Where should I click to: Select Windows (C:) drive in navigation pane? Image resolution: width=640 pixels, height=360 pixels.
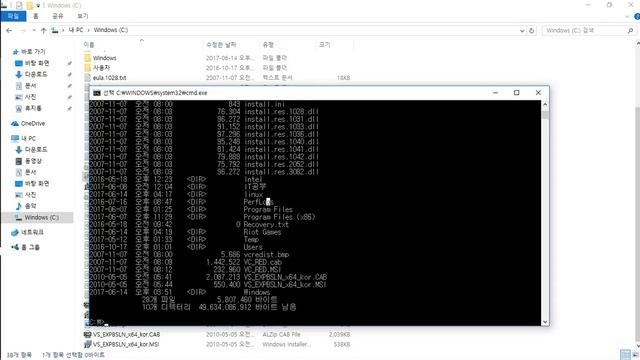(x=37, y=218)
